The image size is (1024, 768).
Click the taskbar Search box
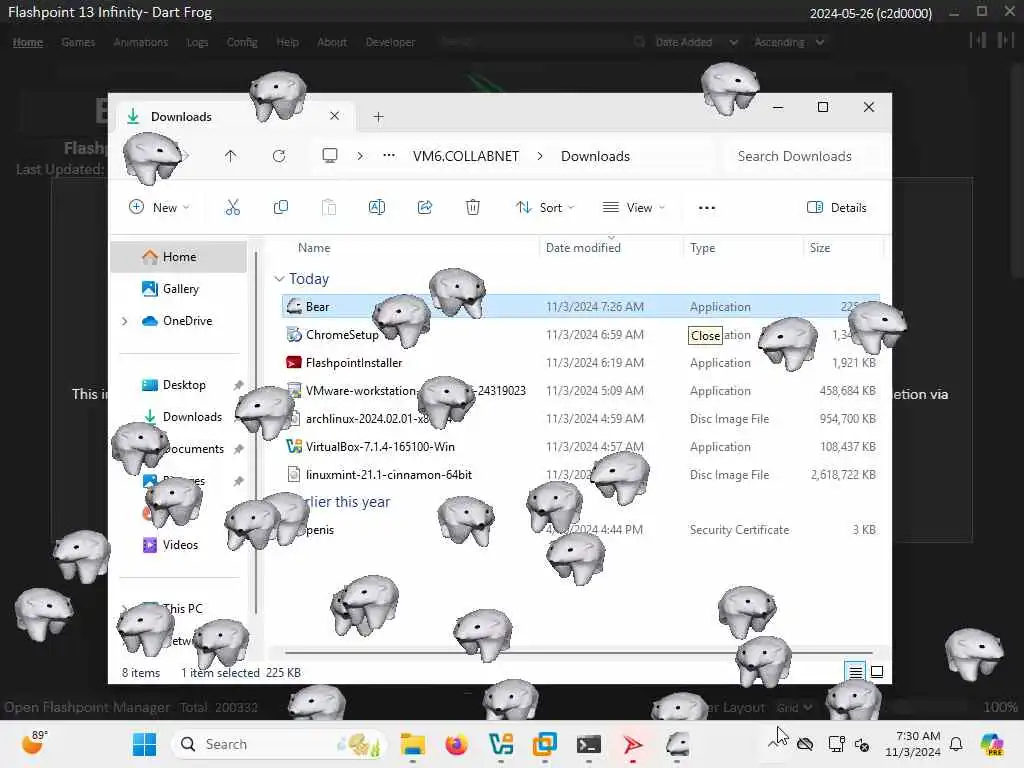pyautogui.click(x=278, y=744)
